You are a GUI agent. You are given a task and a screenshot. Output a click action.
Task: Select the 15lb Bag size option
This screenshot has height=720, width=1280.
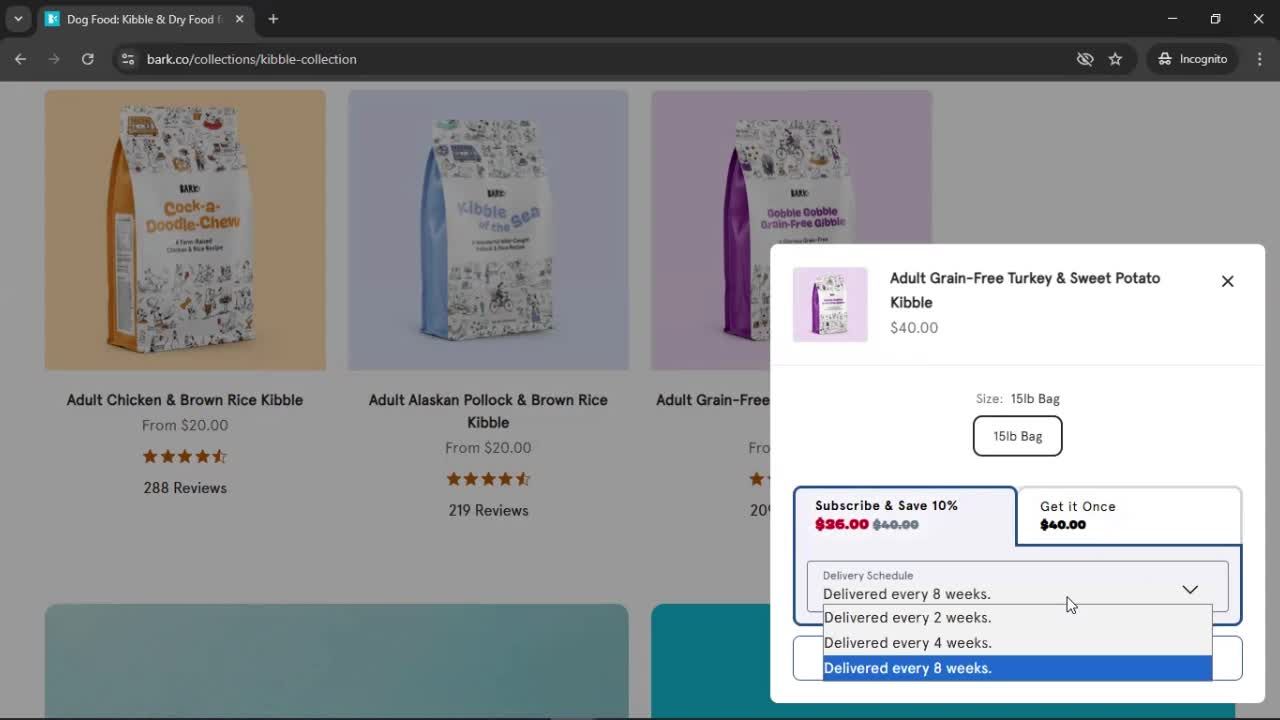(1018, 436)
